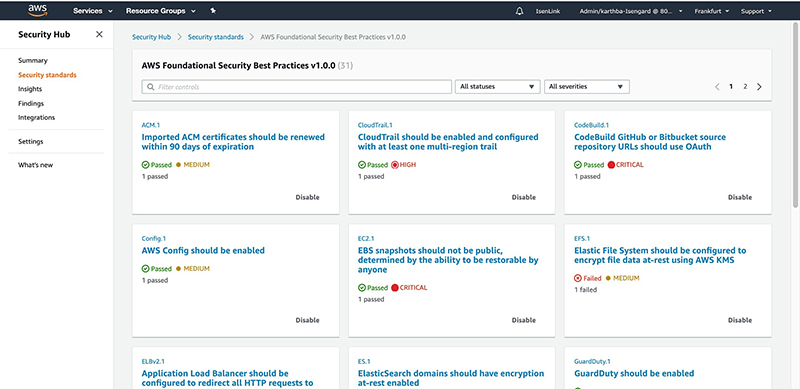
Task: Open CloudTrail should be enabled control title
Action: [448, 142]
